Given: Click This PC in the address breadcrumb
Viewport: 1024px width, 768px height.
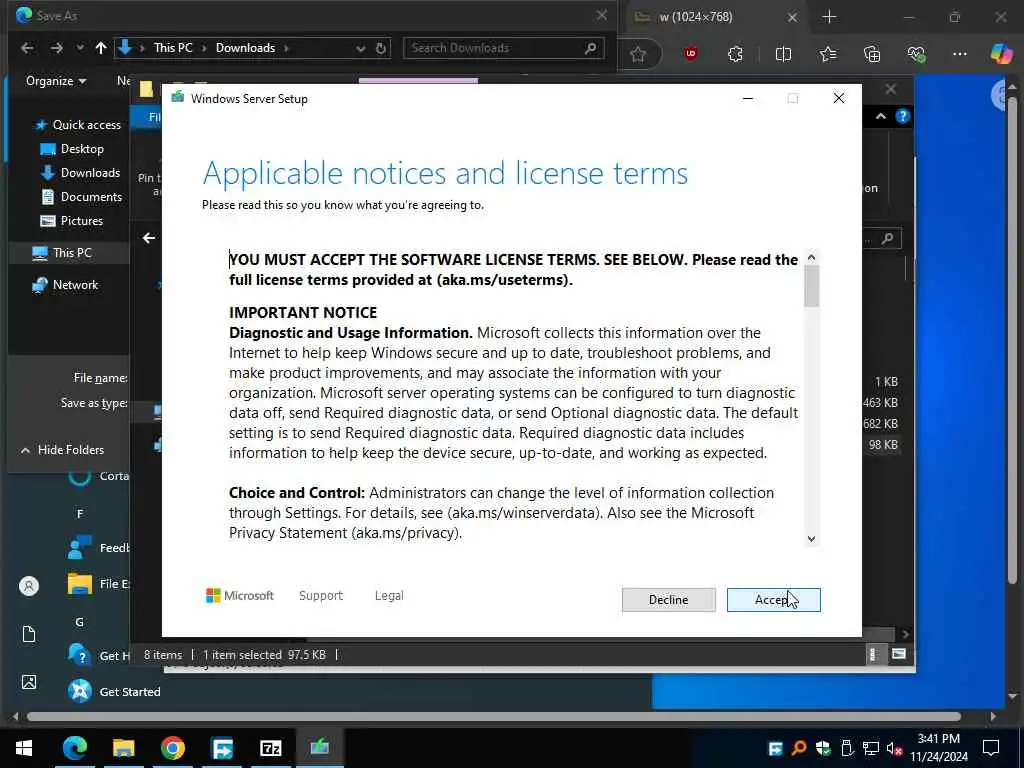Looking at the screenshot, I should (173, 48).
